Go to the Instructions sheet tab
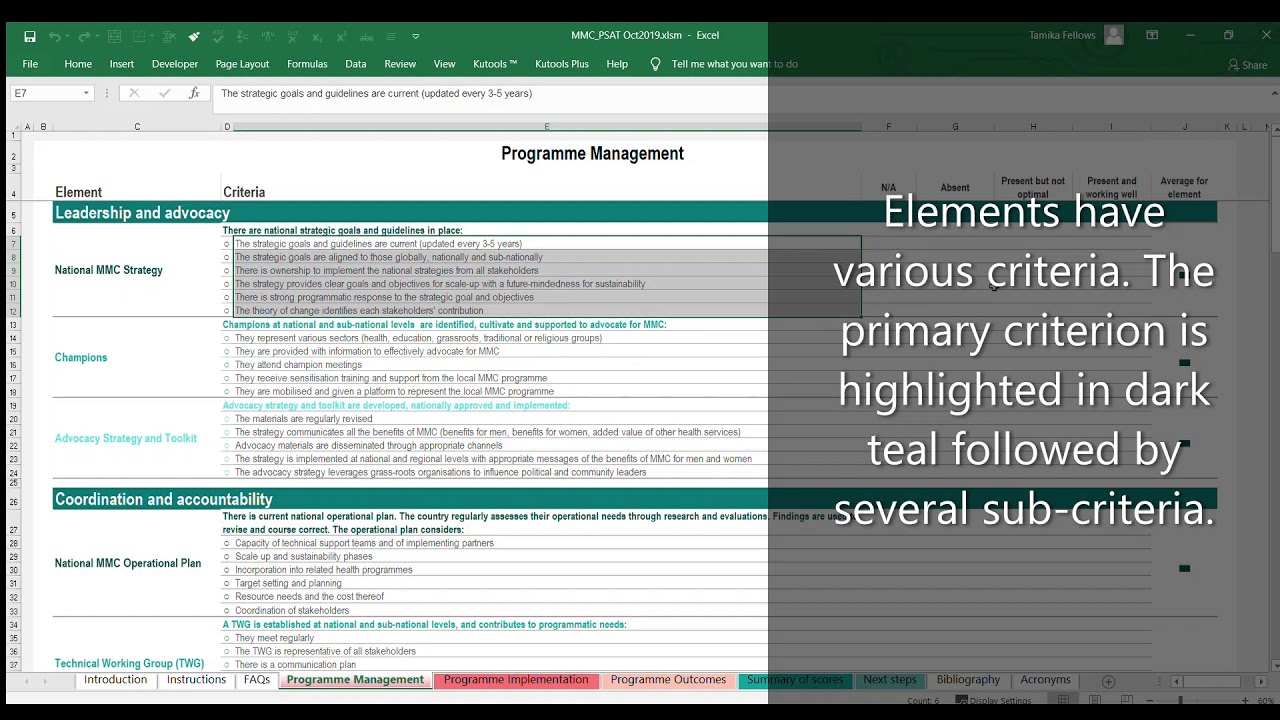1280x720 pixels. coord(196,680)
